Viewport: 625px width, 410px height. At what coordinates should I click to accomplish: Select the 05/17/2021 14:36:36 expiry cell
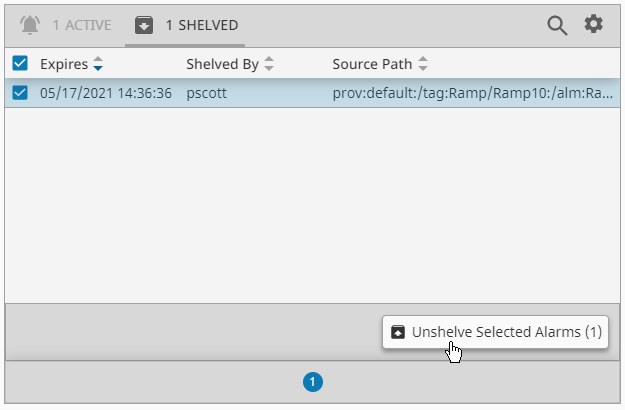pyautogui.click(x=106, y=93)
